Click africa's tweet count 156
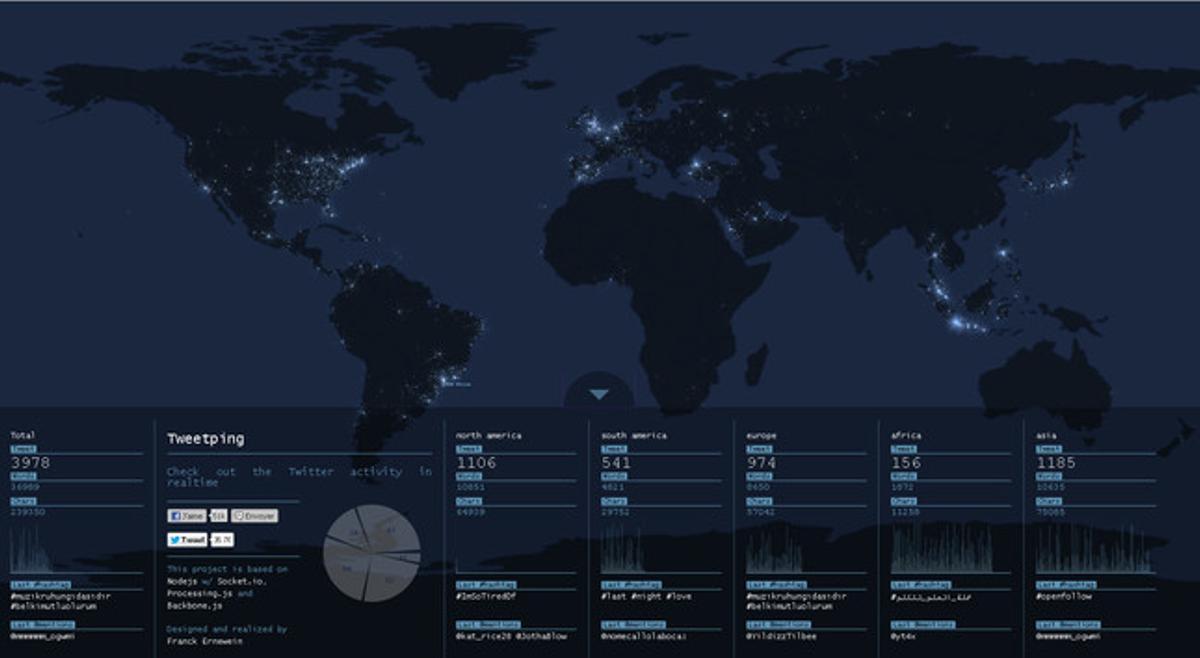The height and width of the screenshot is (658, 1200). (906, 463)
